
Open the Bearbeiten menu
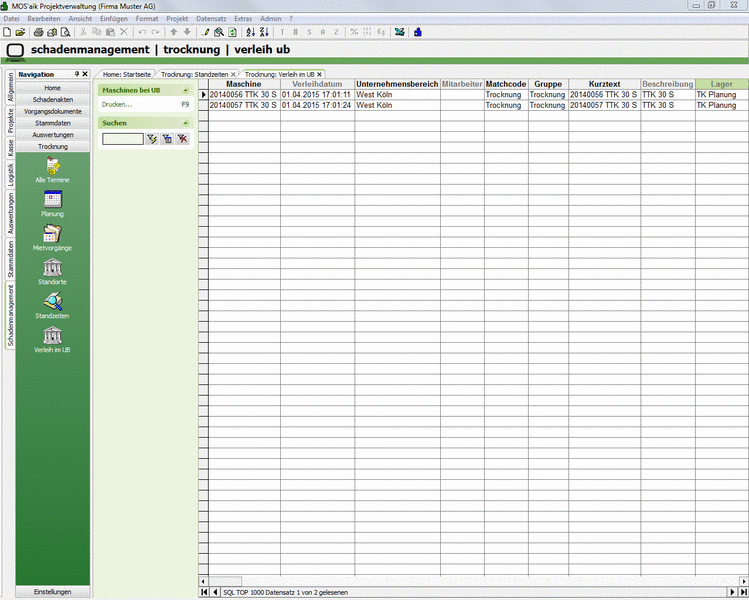(x=44, y=19)
